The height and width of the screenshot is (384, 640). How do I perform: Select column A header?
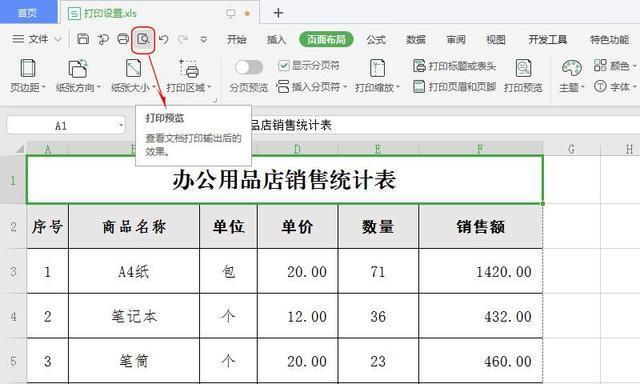(x=48, y=149)
